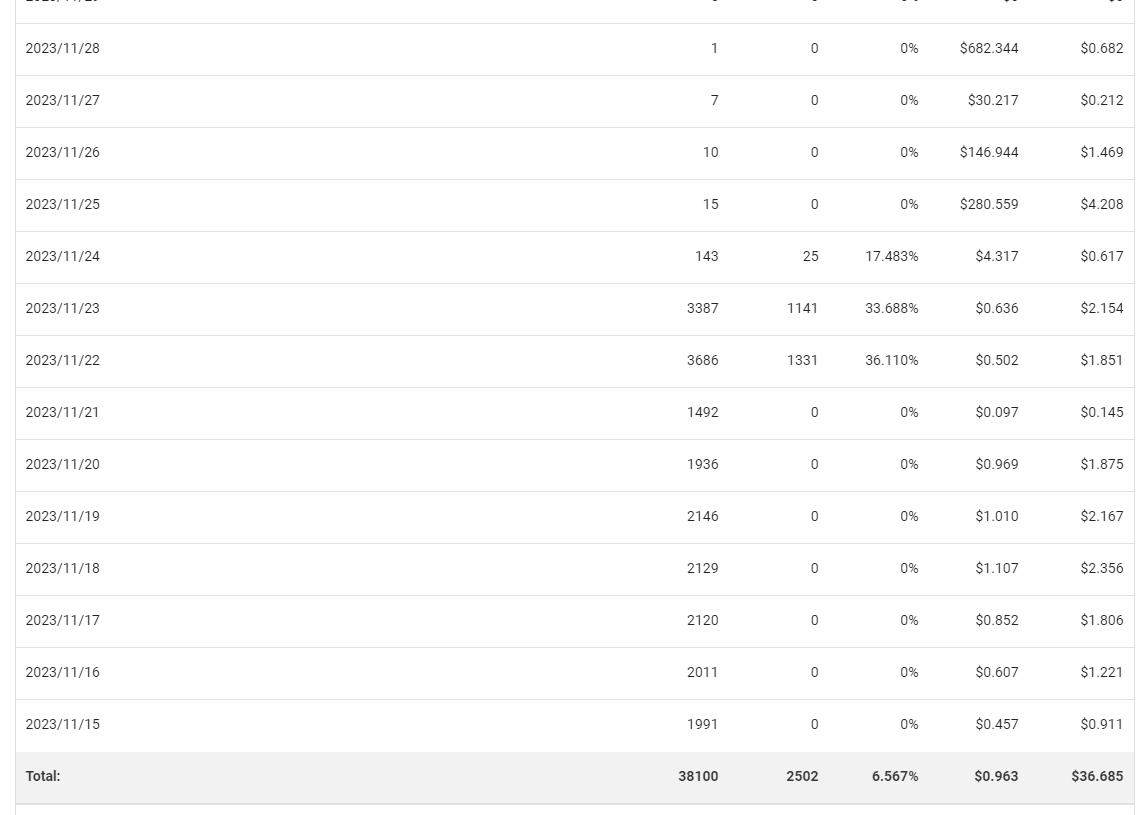
Task: Select the 2023/11/21 date row
Action: pyautogui.click(x=63, y=412)
